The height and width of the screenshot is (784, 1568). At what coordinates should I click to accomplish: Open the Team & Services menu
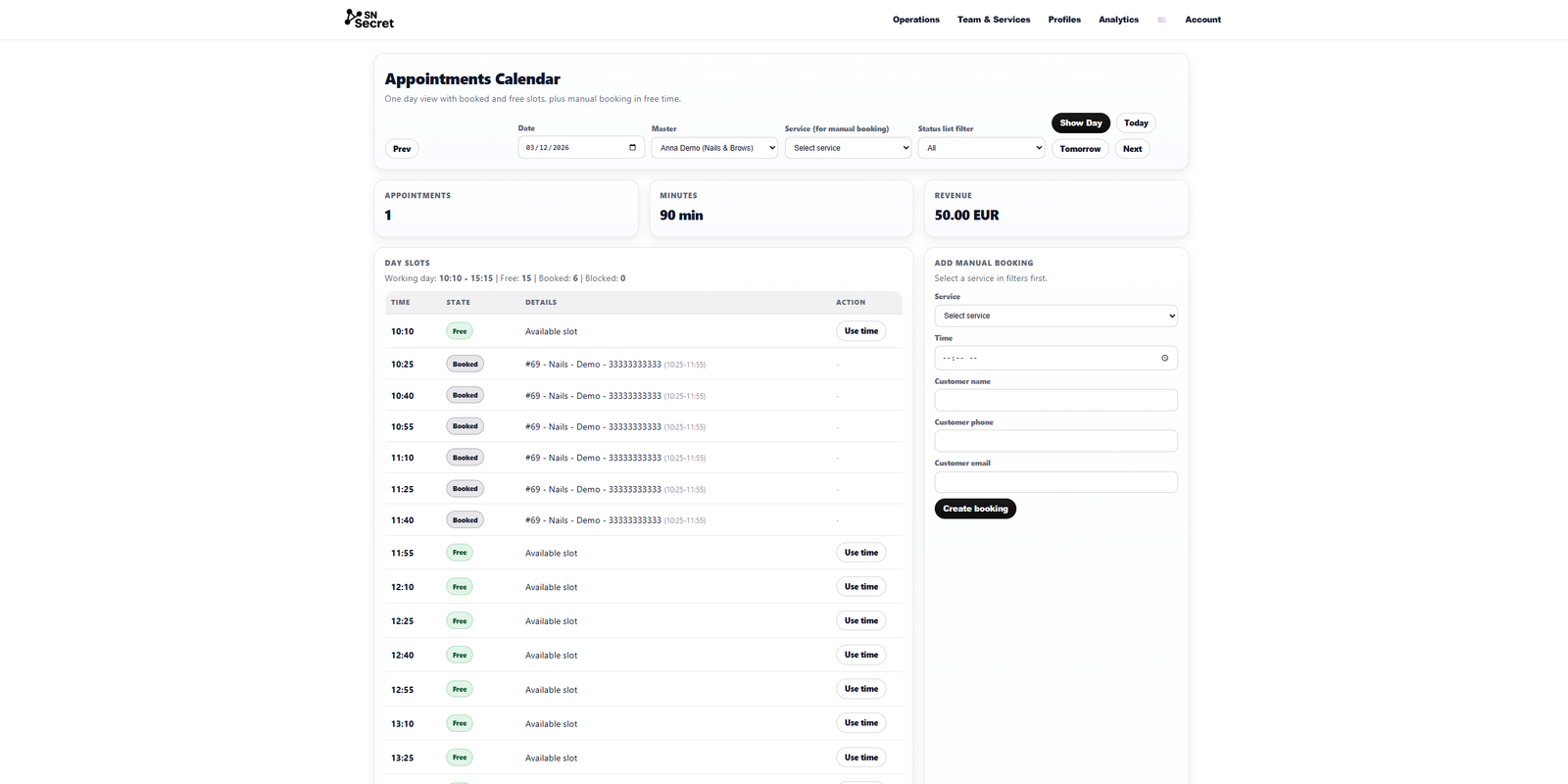994,20
